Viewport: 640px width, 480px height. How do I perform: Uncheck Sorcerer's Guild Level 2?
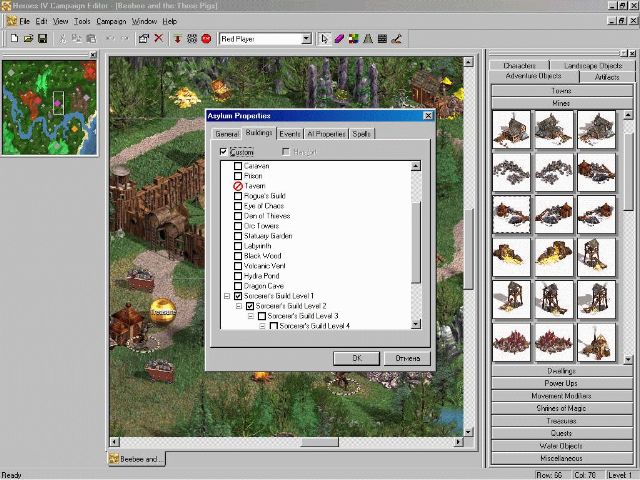pos(250,306)
